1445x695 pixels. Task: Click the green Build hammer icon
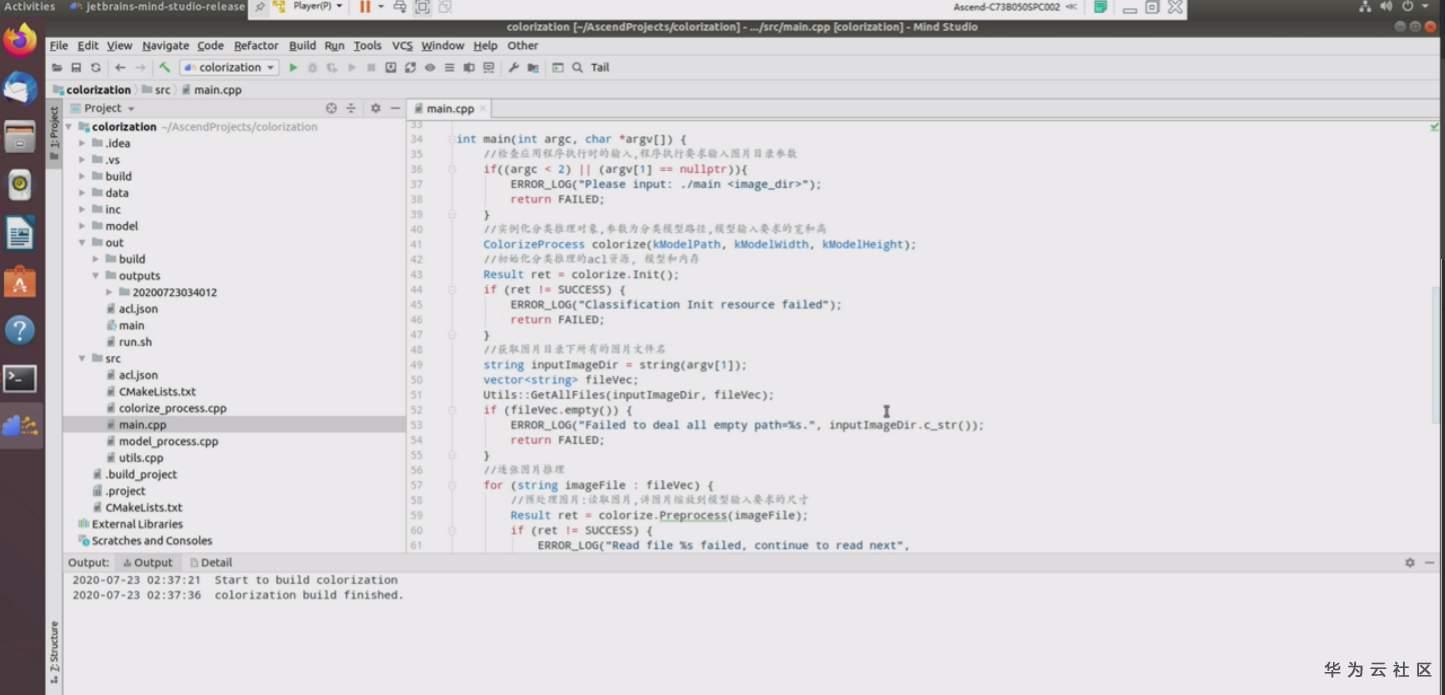point(165,68)
